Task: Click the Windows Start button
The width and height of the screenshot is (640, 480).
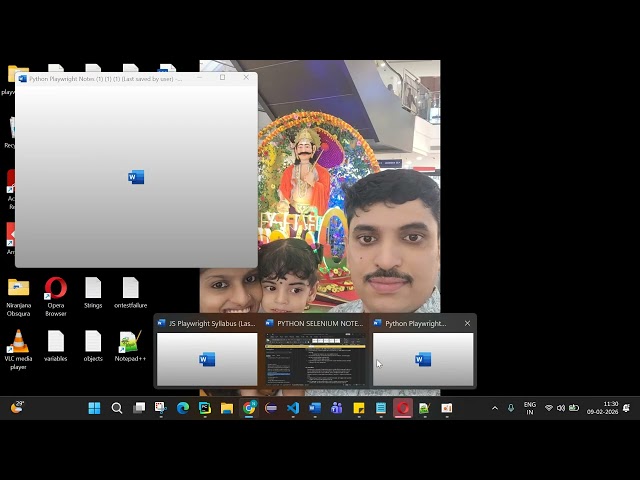Action: point(94,408)
